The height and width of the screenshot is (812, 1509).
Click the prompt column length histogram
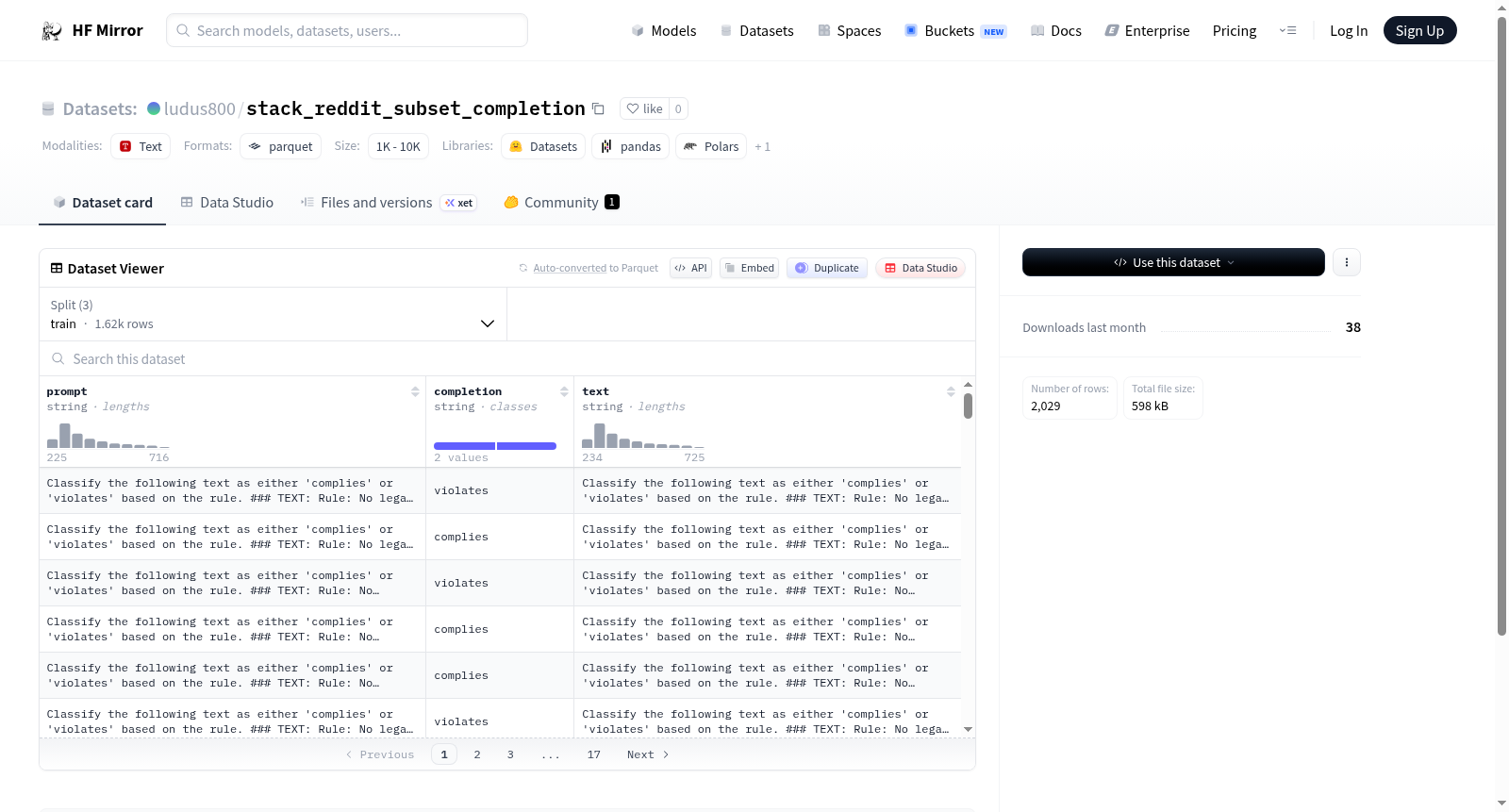click(108, 436)
